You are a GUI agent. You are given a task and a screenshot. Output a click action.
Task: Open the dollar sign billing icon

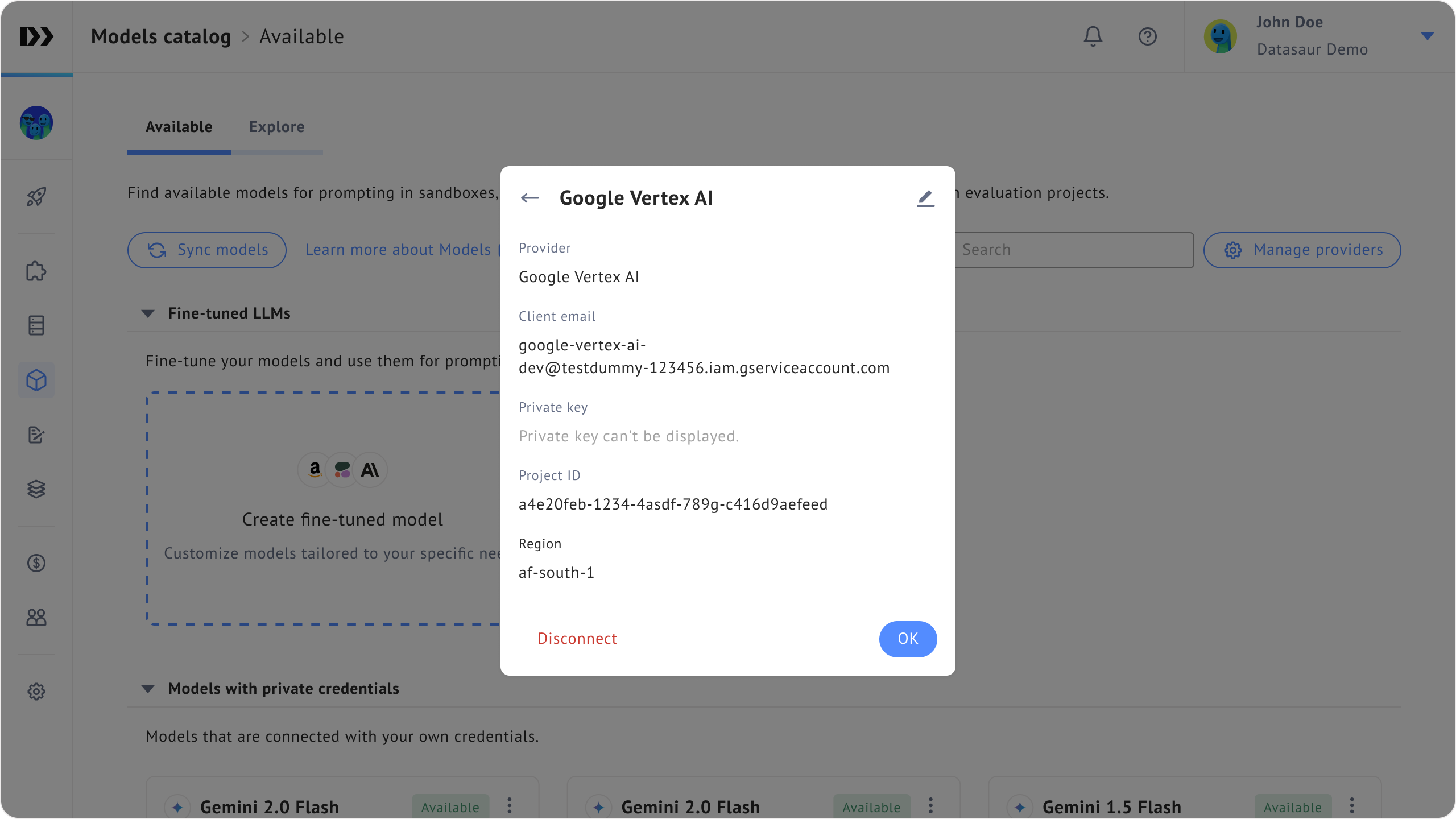coord(36,563)
